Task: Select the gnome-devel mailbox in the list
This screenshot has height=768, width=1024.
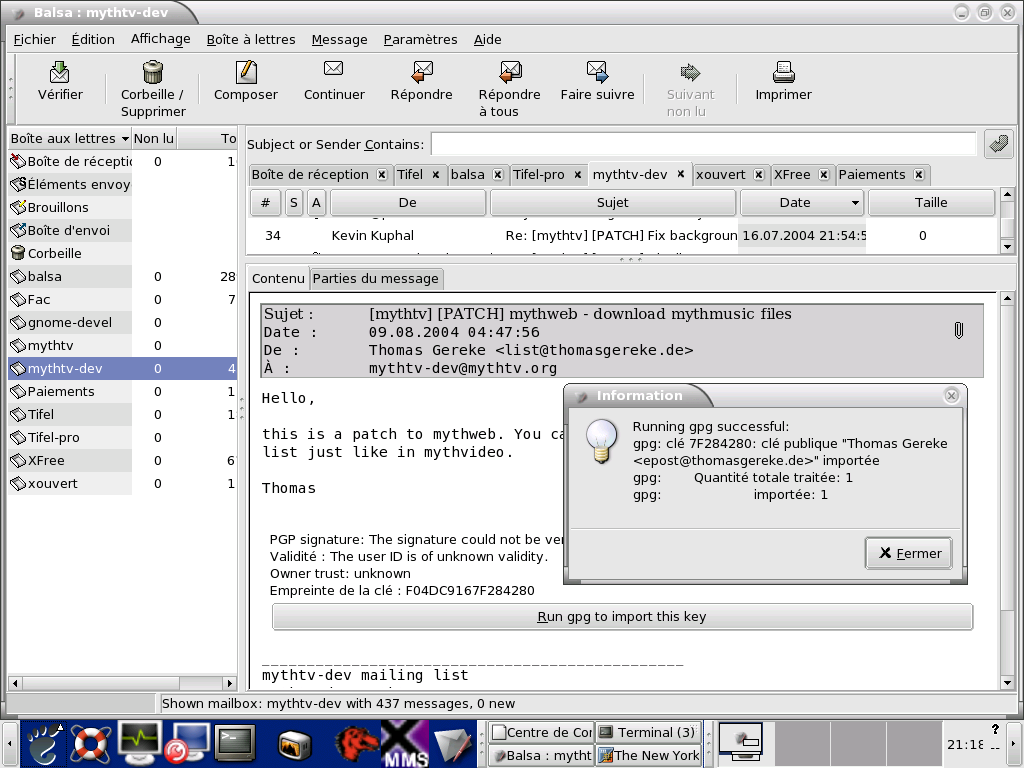Action: click(69, 322)
